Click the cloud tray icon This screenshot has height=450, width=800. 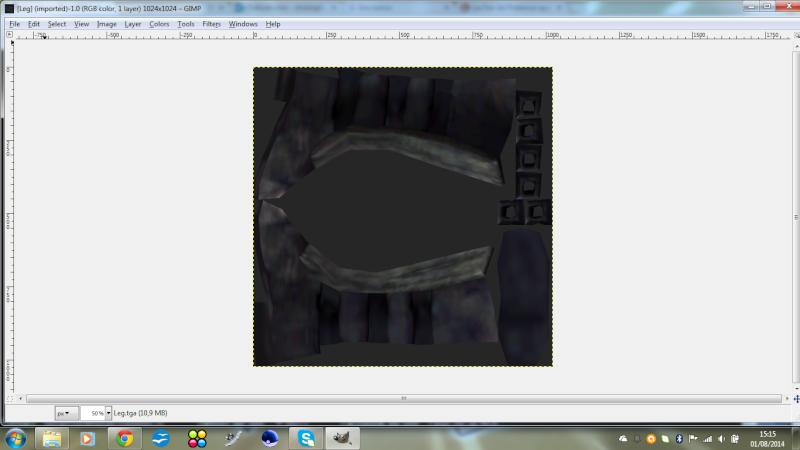pyautogui.click(x=623, y=439)
